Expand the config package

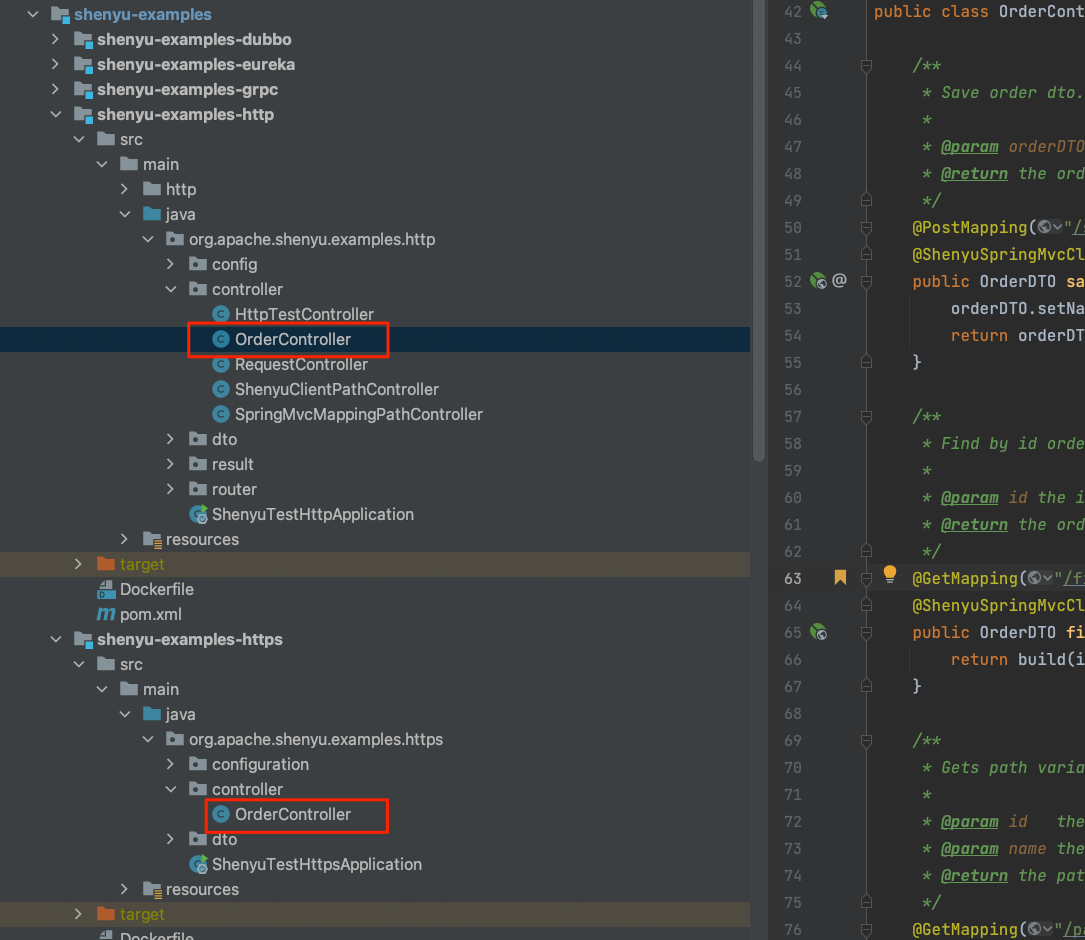pyautogui.click(x=170, y=264)
